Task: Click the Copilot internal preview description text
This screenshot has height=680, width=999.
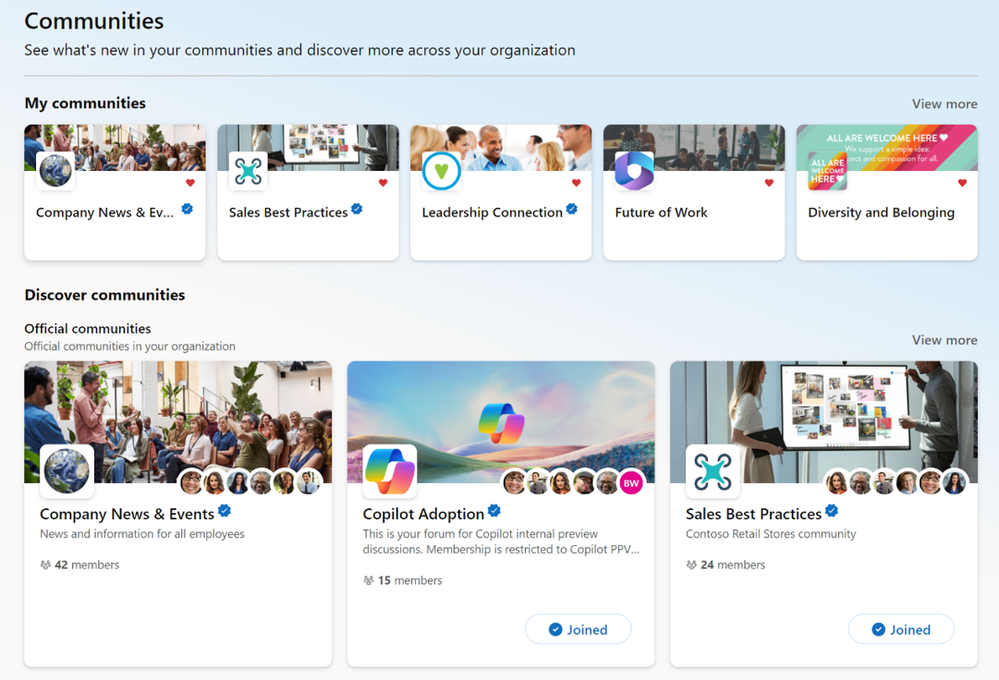Action: [x=501, y=542]
